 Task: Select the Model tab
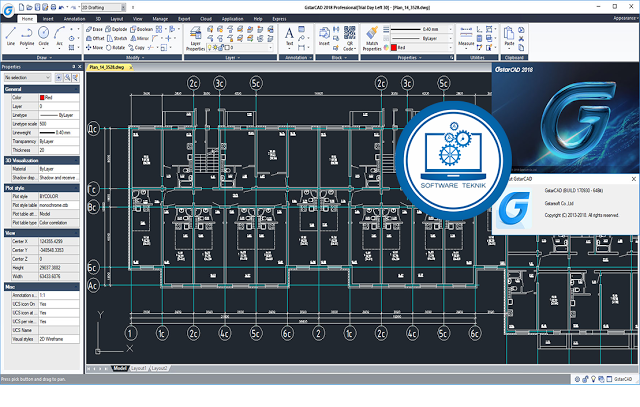[120, 368]
